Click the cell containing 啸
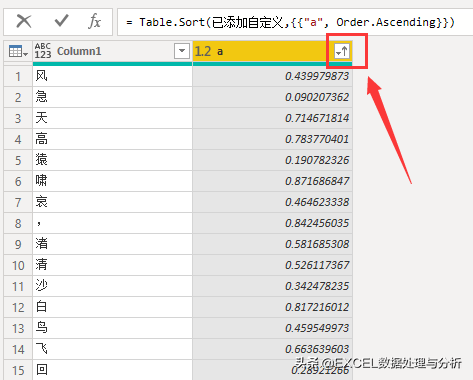The image size is (473, 380). tap(112, 181)
